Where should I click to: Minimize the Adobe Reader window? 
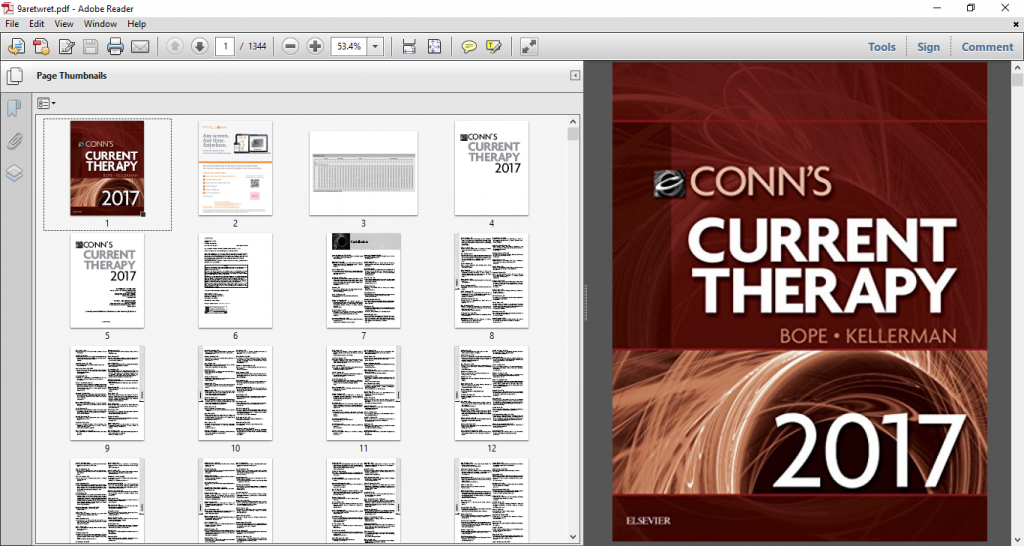coord(937,8)
